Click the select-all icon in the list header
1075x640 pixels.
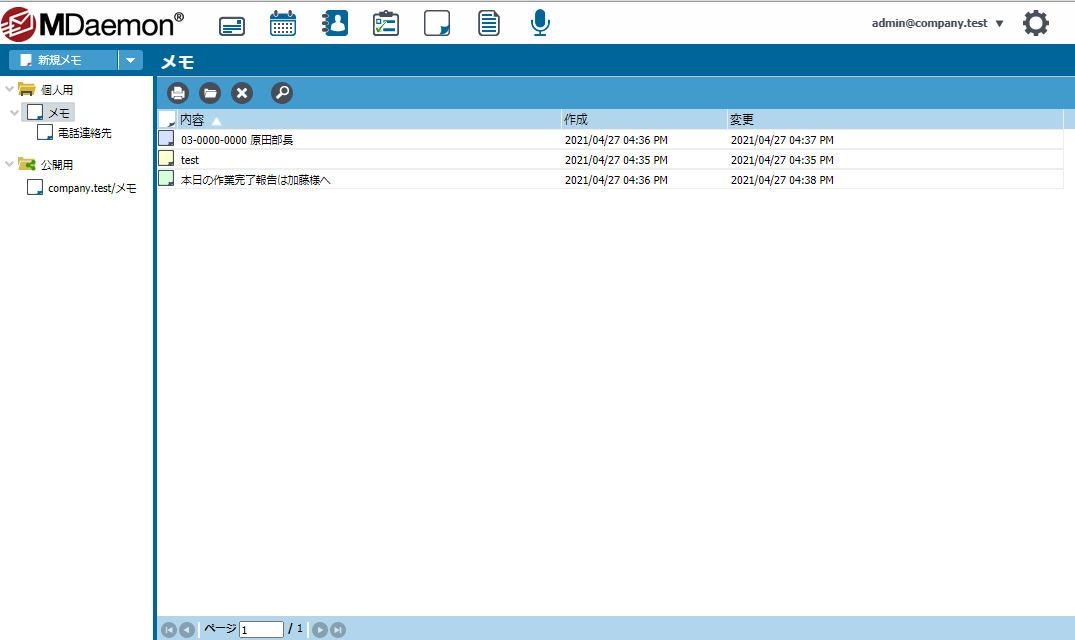coord(167,120)
